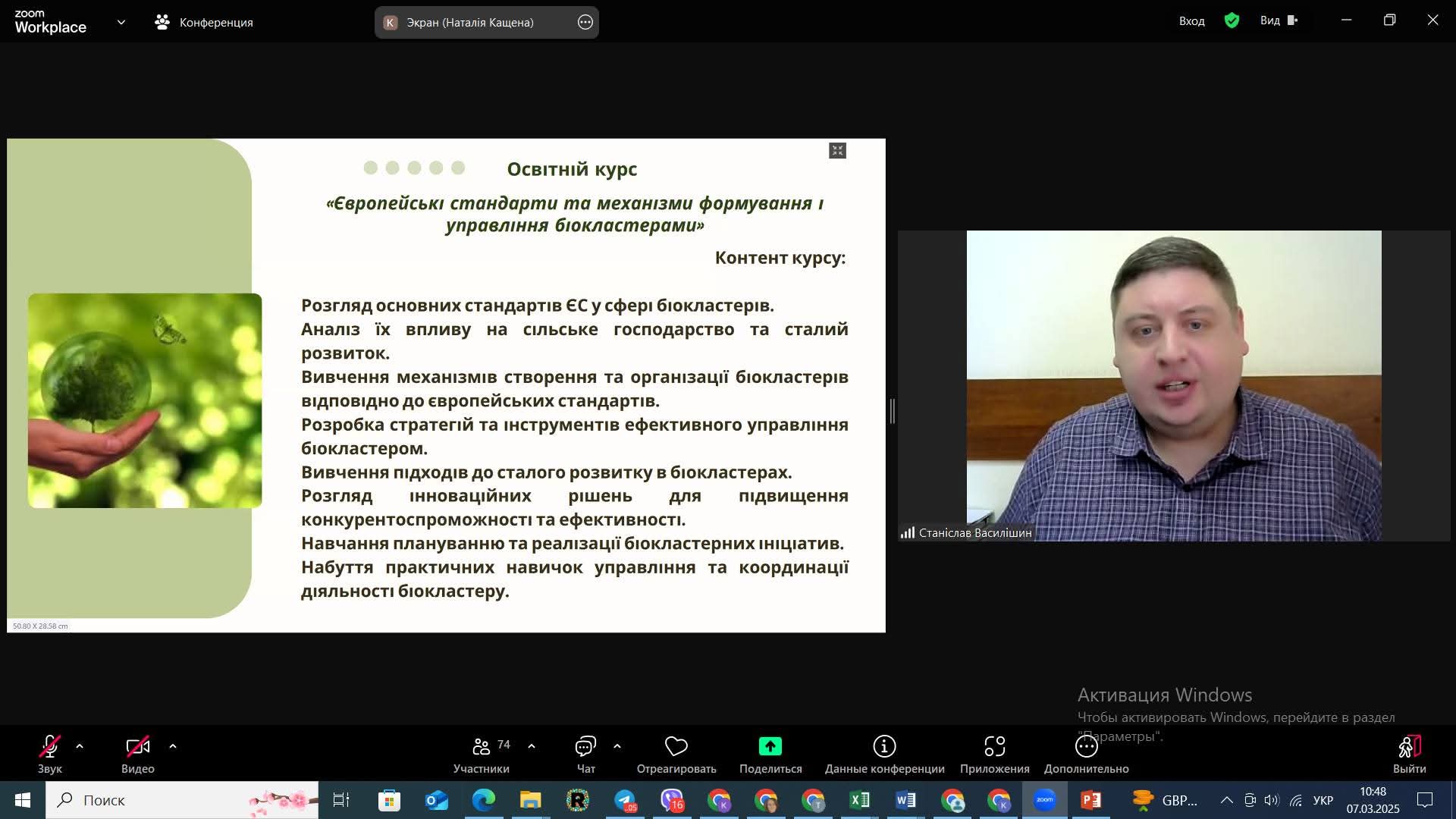Screen dimensions: 1456x819
Task: Open the Участники participants panel
Action: click(482, 748)
